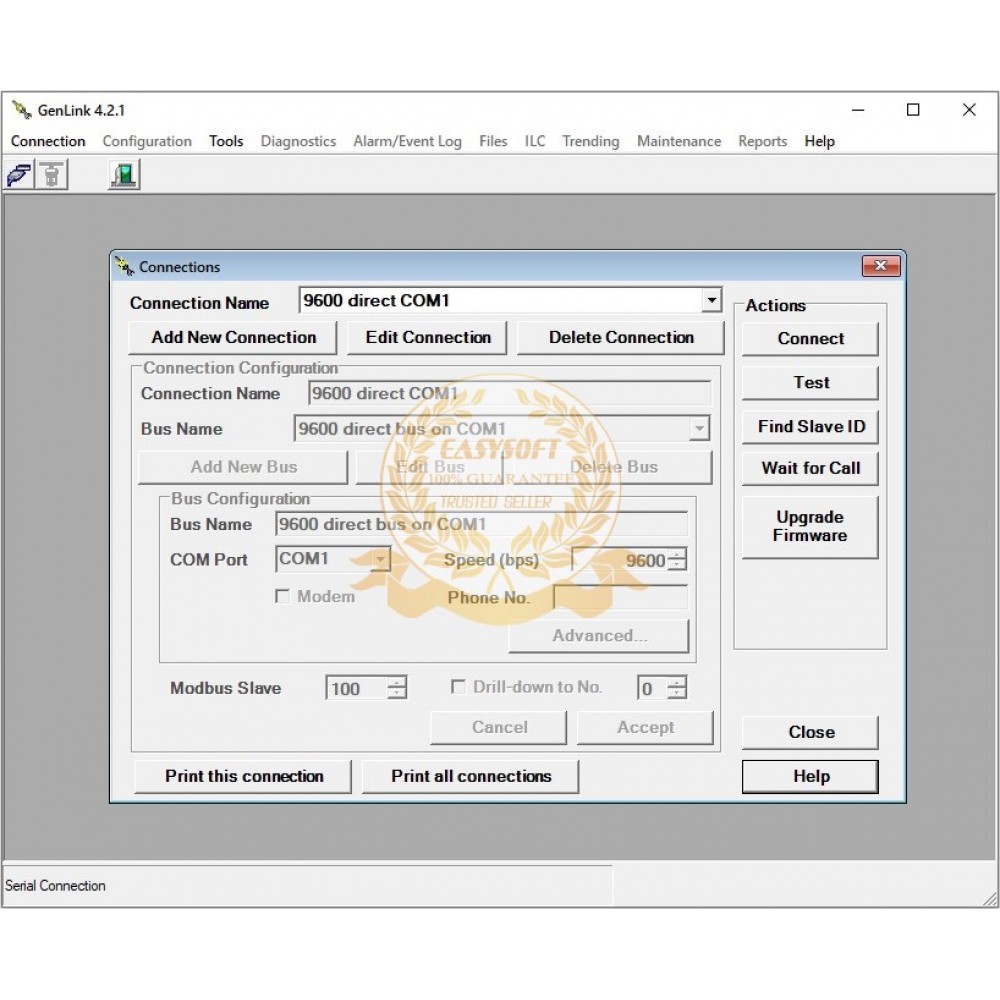Screen dimensions: 1000x1000
Task: Open the top Connection Name dropdown
Action: pos(711,300)
